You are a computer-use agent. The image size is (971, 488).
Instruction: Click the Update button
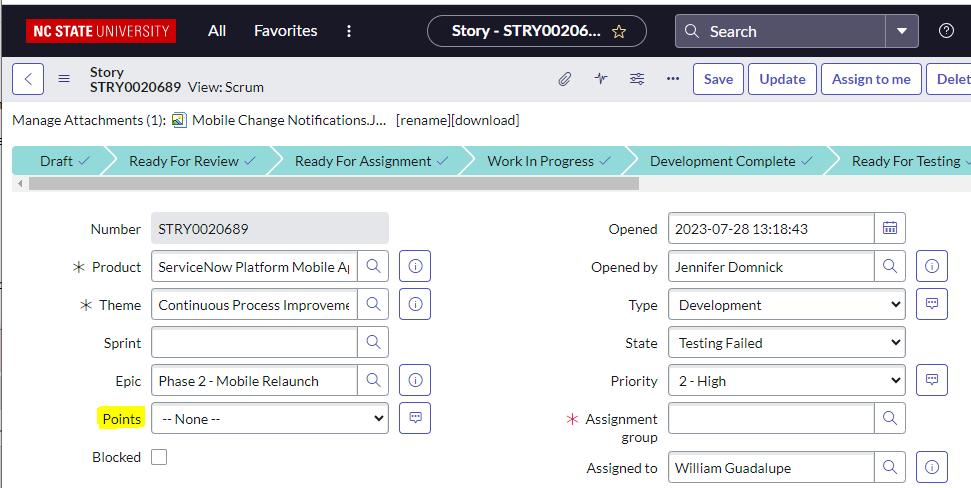coord(782,79)
